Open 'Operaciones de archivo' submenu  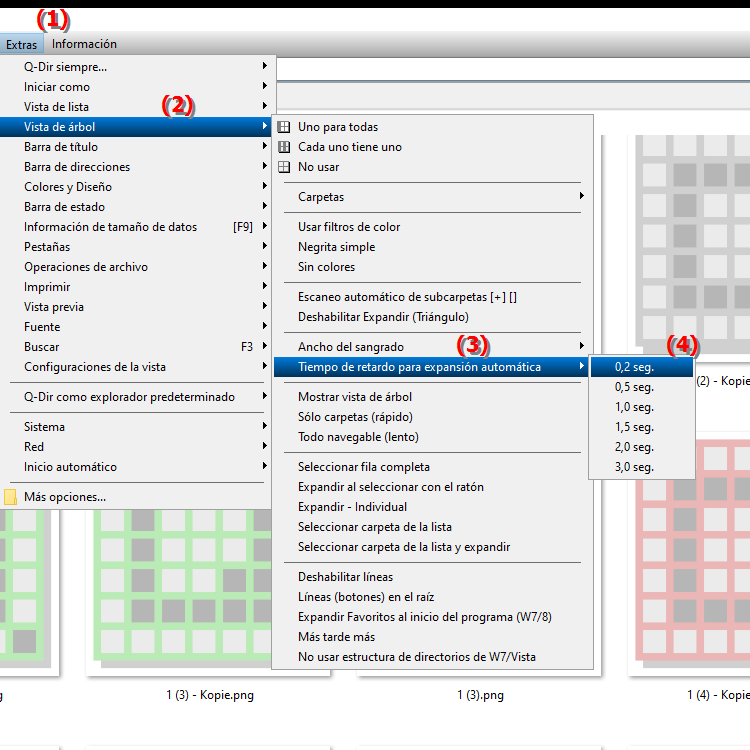pos(136,267)
